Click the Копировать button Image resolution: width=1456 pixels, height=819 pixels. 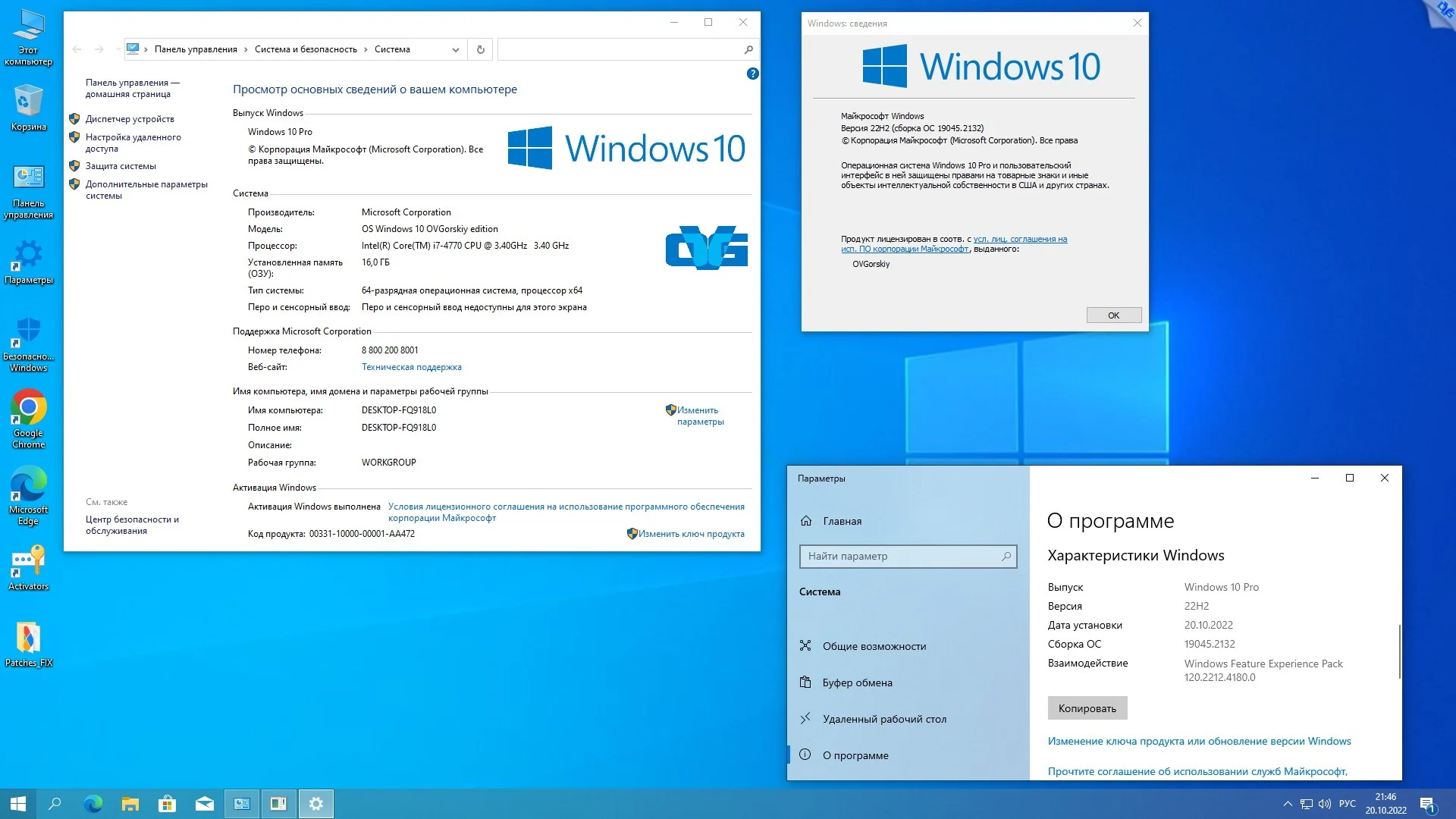[1087, 708]
